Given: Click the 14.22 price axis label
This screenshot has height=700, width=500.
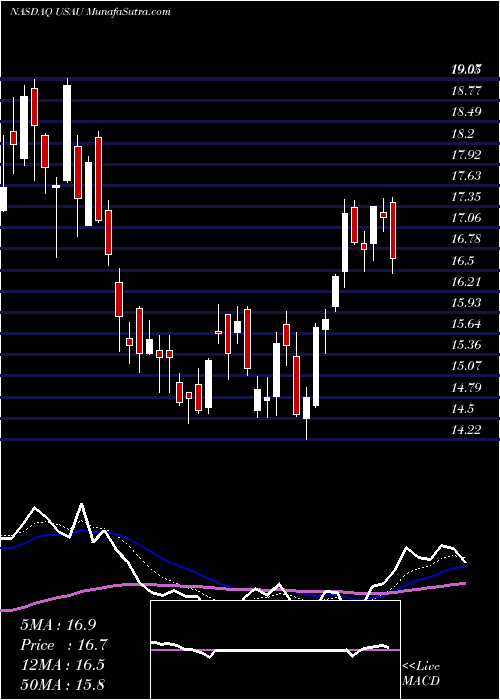Looking at the screenshot, I should click(x=467, y=429).
